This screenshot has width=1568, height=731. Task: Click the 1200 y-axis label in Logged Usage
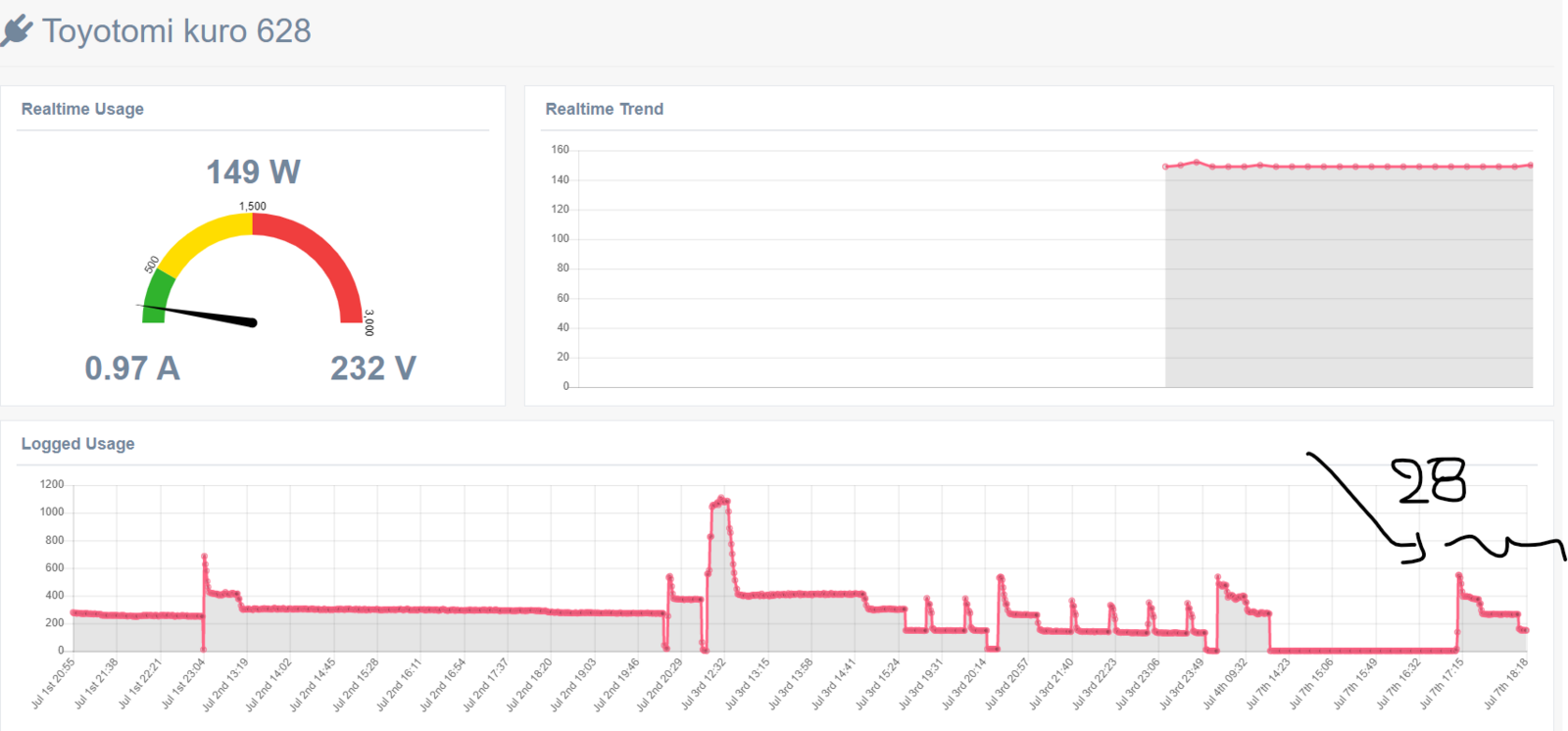[52, 484]
